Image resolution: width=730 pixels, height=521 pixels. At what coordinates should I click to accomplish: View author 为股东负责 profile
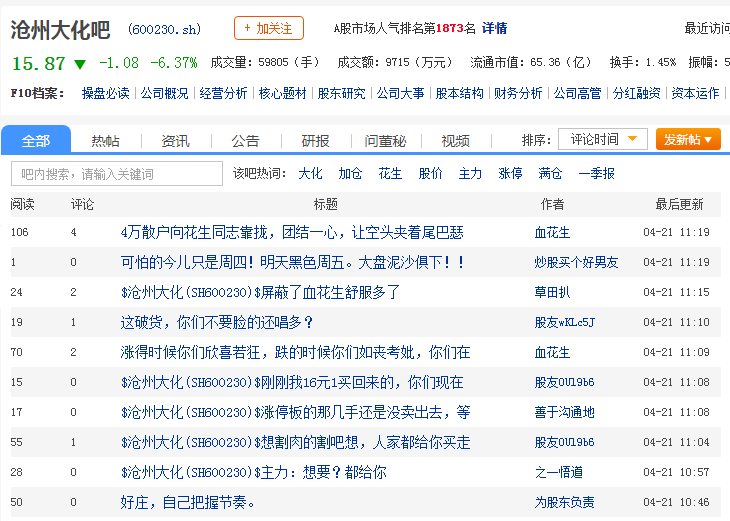coord(565,502)
